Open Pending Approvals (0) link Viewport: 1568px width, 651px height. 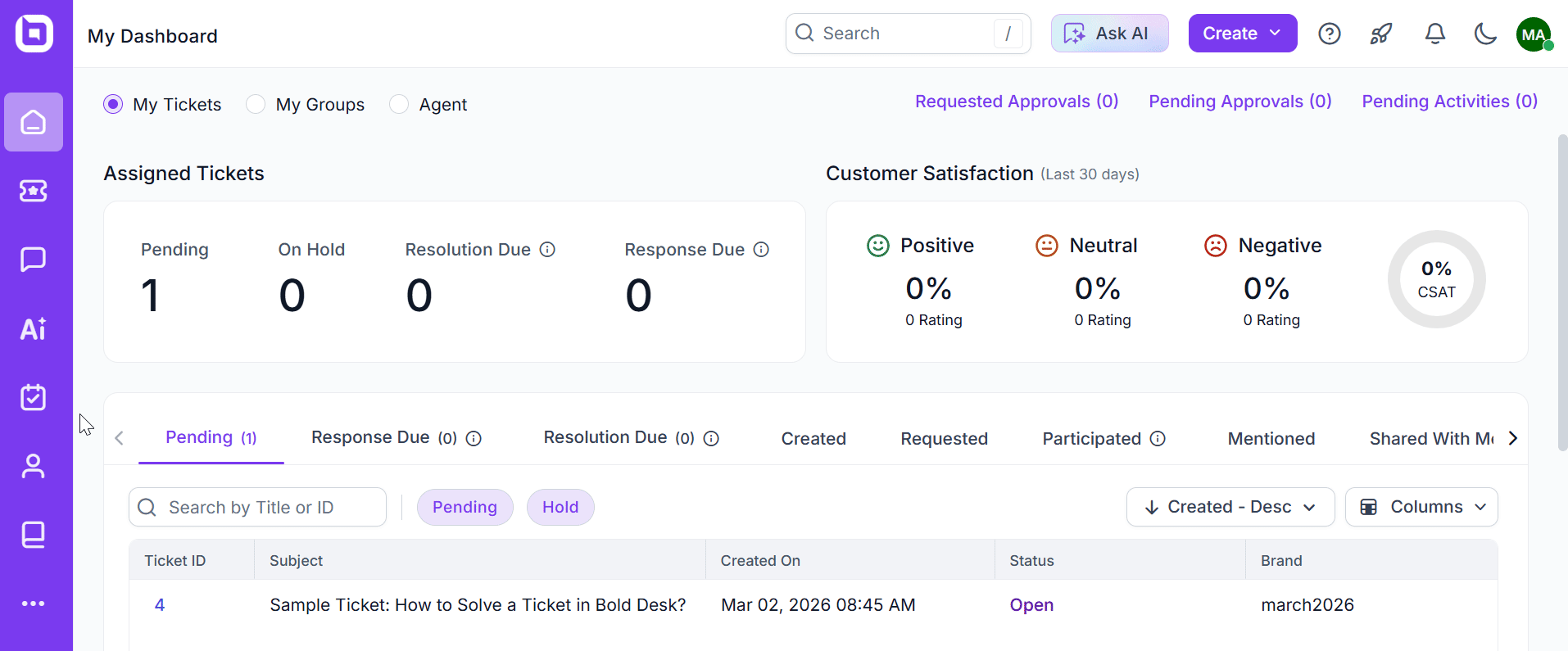coord(1239,102)
